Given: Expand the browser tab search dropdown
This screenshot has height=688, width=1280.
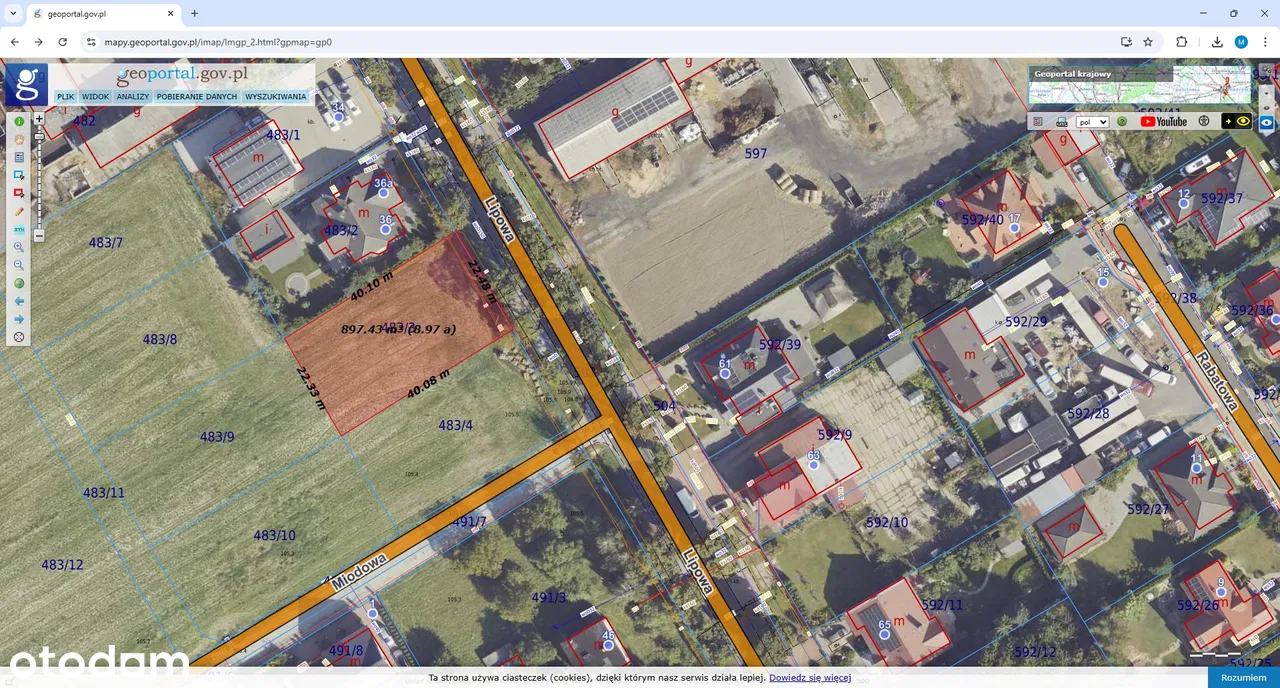Looking at the screenshot, I should [13, 13].
